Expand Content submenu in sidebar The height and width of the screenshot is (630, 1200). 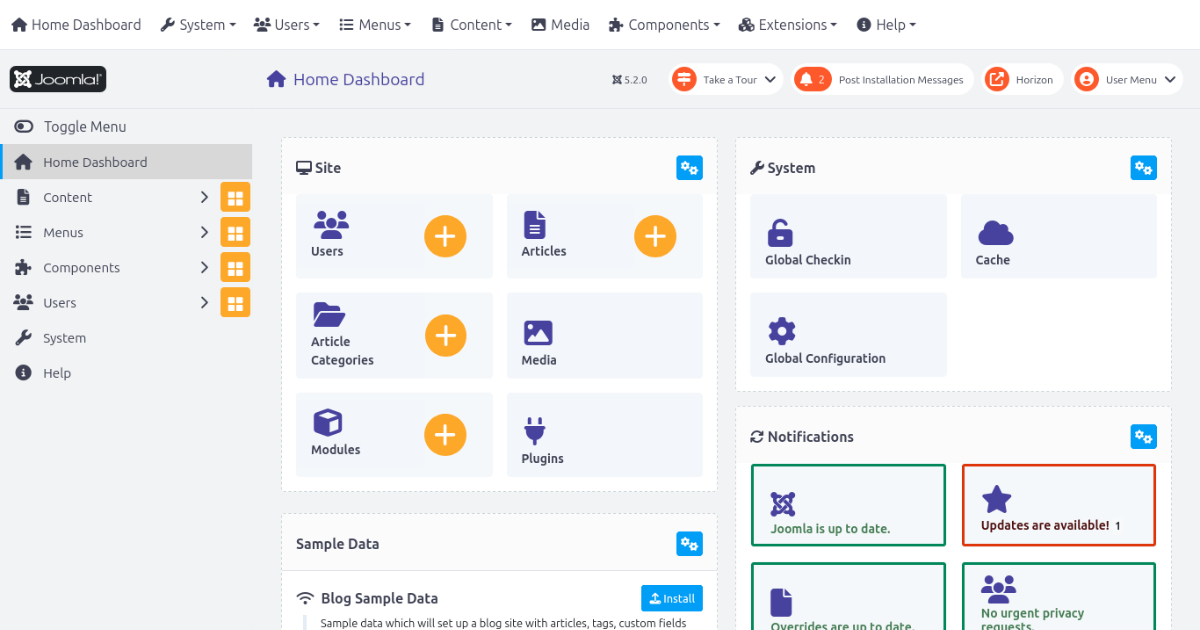[204, 197]
